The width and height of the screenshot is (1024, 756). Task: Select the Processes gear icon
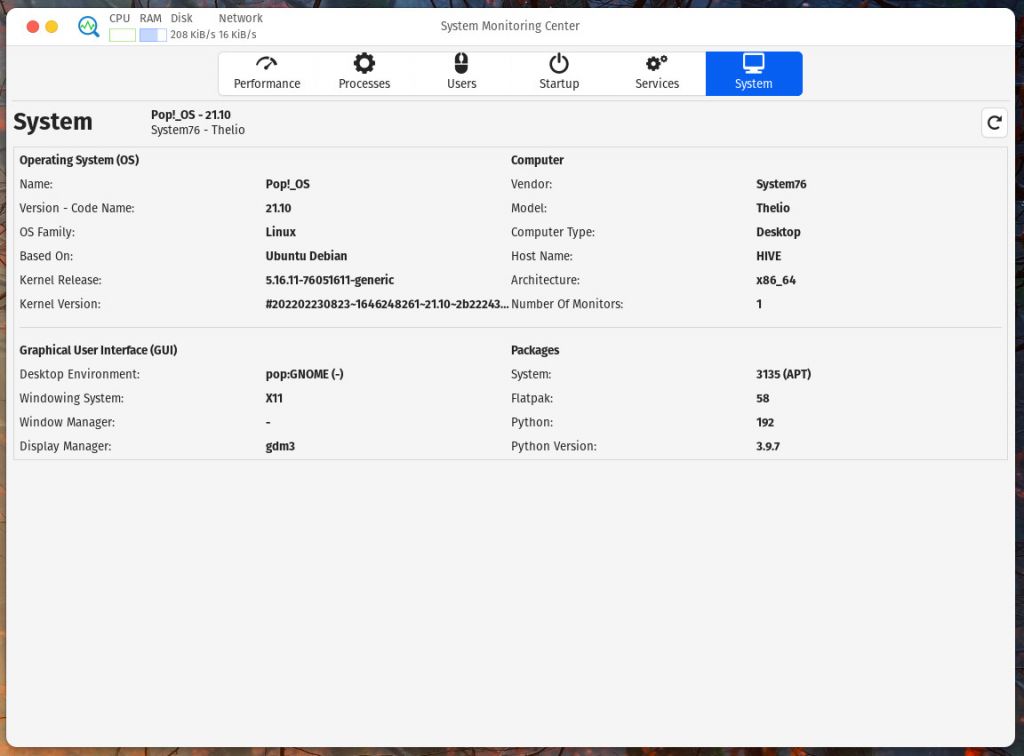(363, 62)
